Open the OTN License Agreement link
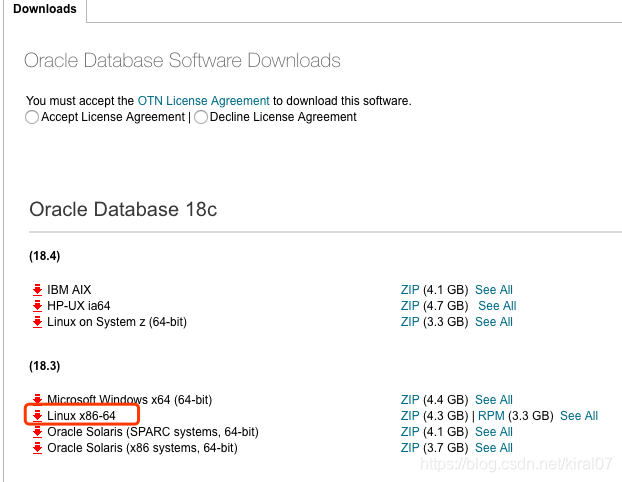This screenshot has width=622, height=482. 203,101
